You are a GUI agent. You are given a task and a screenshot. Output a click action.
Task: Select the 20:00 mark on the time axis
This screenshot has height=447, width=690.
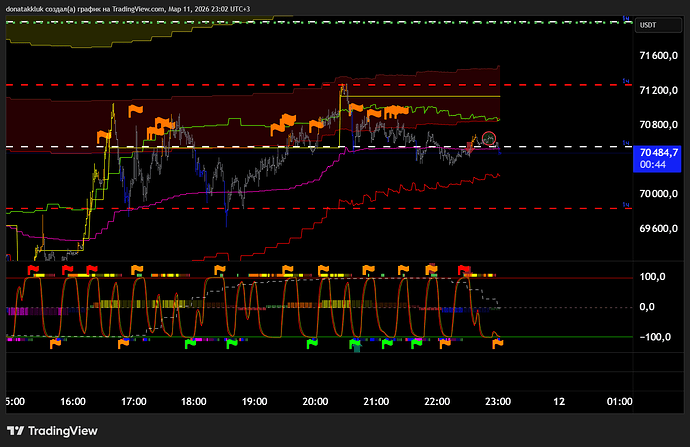point(315,401)
